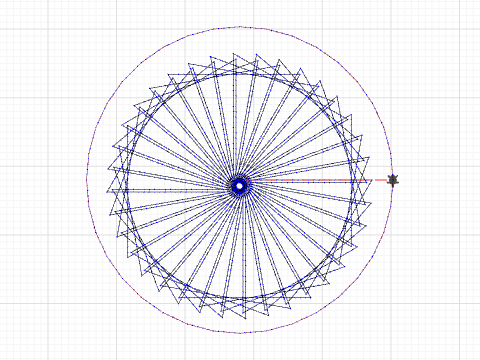This screenshot has height=360, width=480.
Task: Click the bottommost point of the outer circle
Action: [x=240, y=332]
